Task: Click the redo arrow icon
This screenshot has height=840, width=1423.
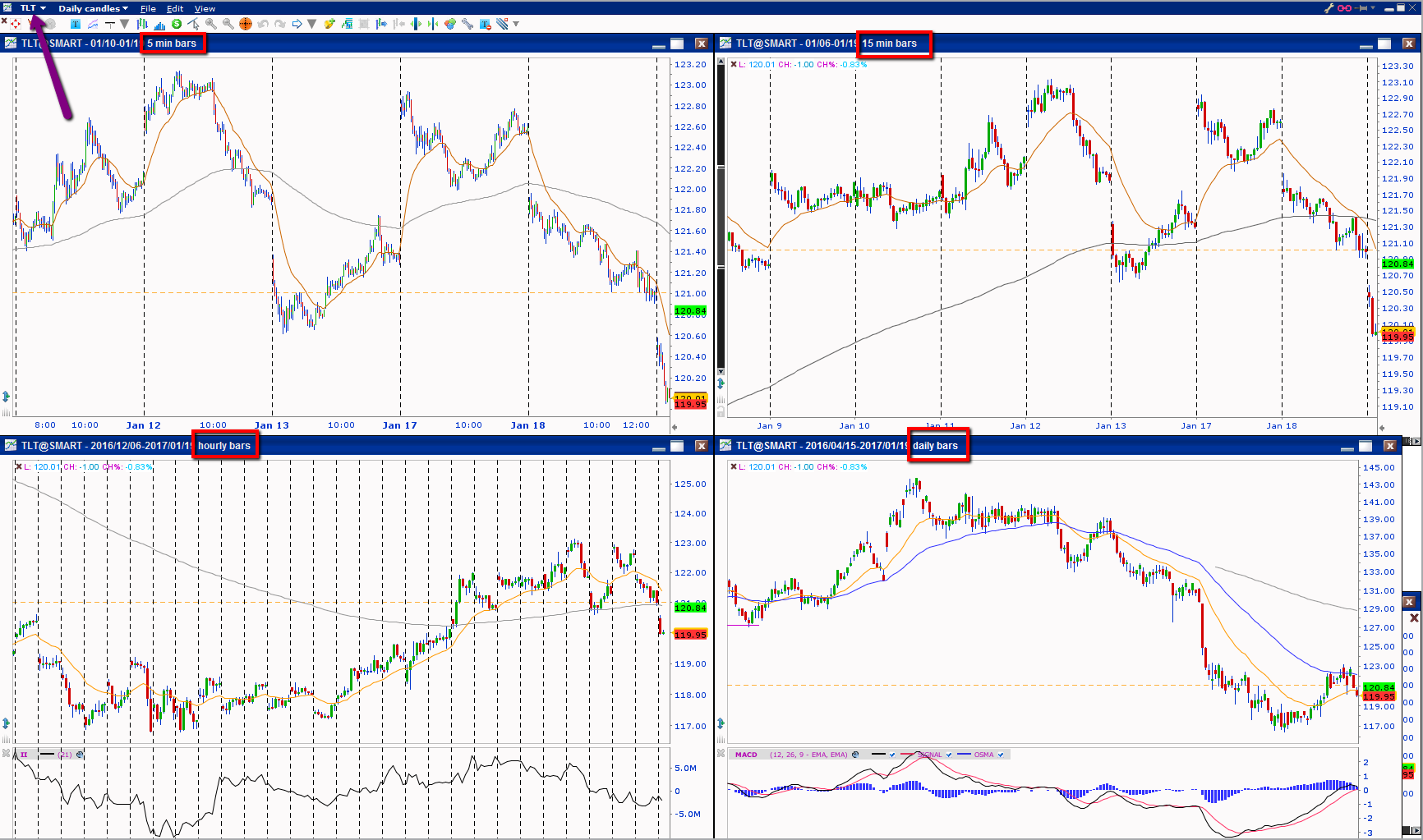Action: tap(280, 24)
